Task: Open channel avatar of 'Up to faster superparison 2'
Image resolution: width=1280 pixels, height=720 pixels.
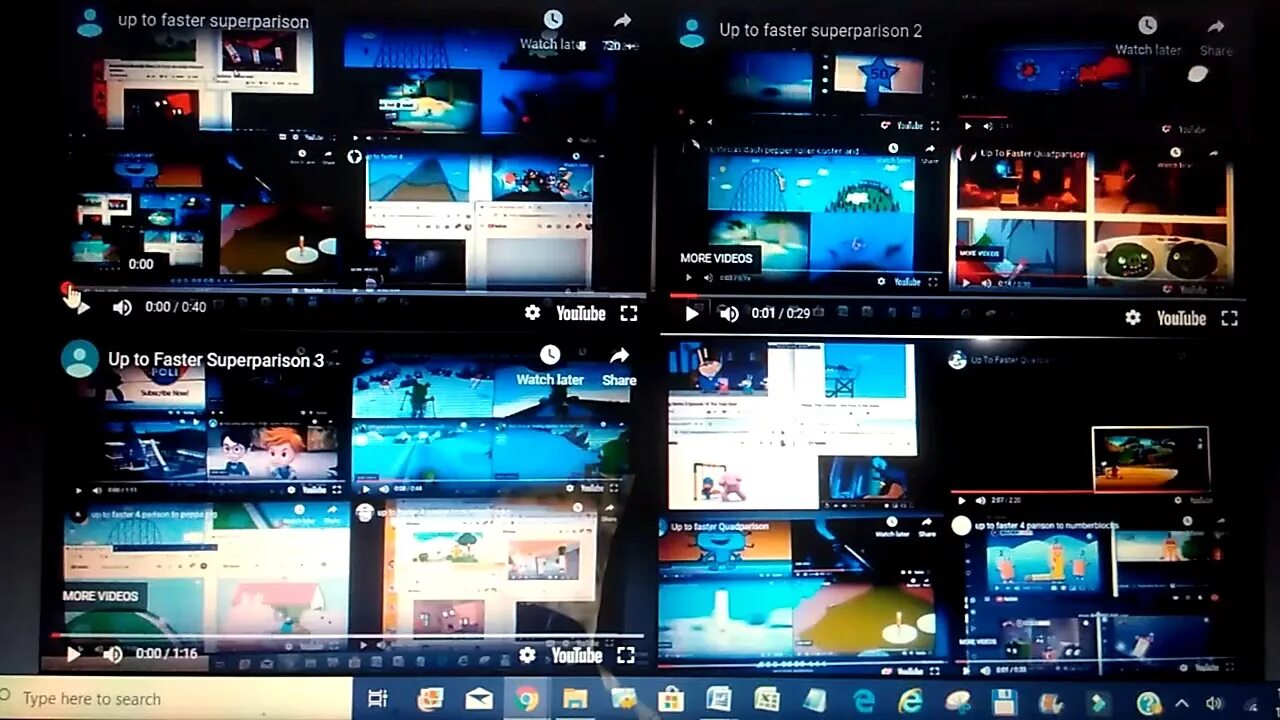Action: point(692,32)
